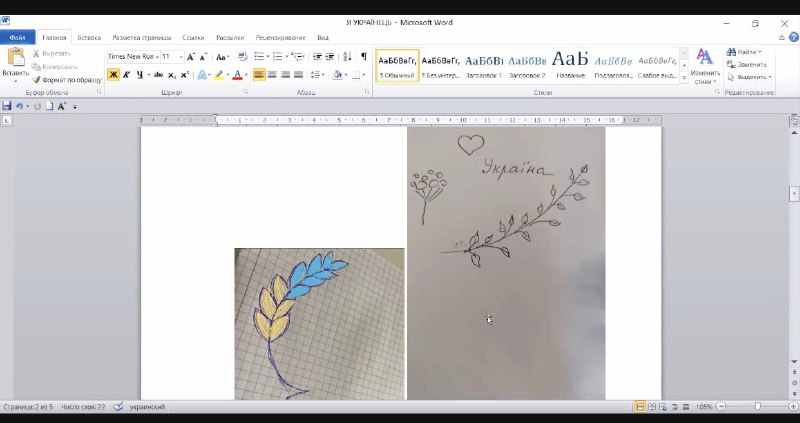Click the Undo icon in quick access toolbar
The height and width of the screenshot is (423, 800).
point(19,106)
